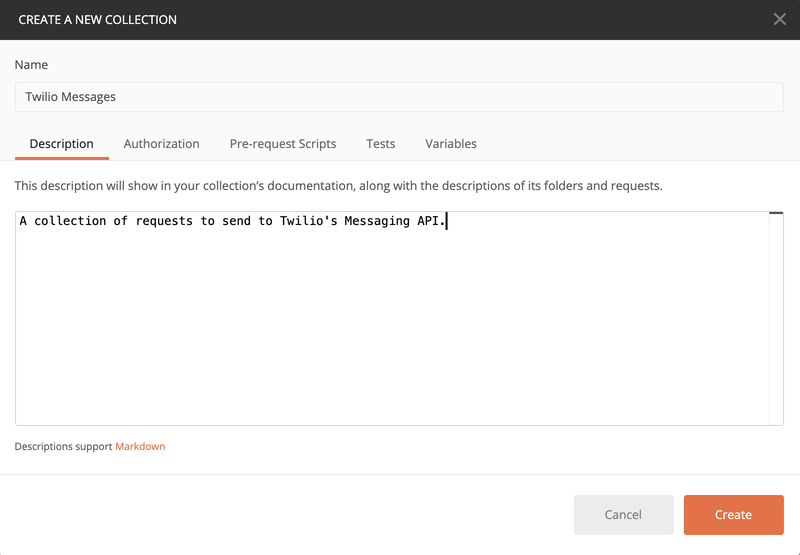Click the word Messaging in the description
Image resolution: width=800 pixels, height=555 pixels.
(377, 221)
